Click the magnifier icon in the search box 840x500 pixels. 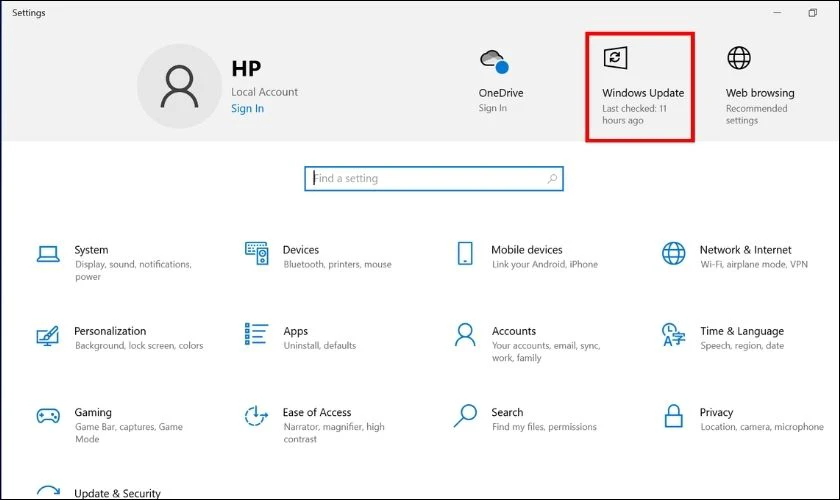552,178
